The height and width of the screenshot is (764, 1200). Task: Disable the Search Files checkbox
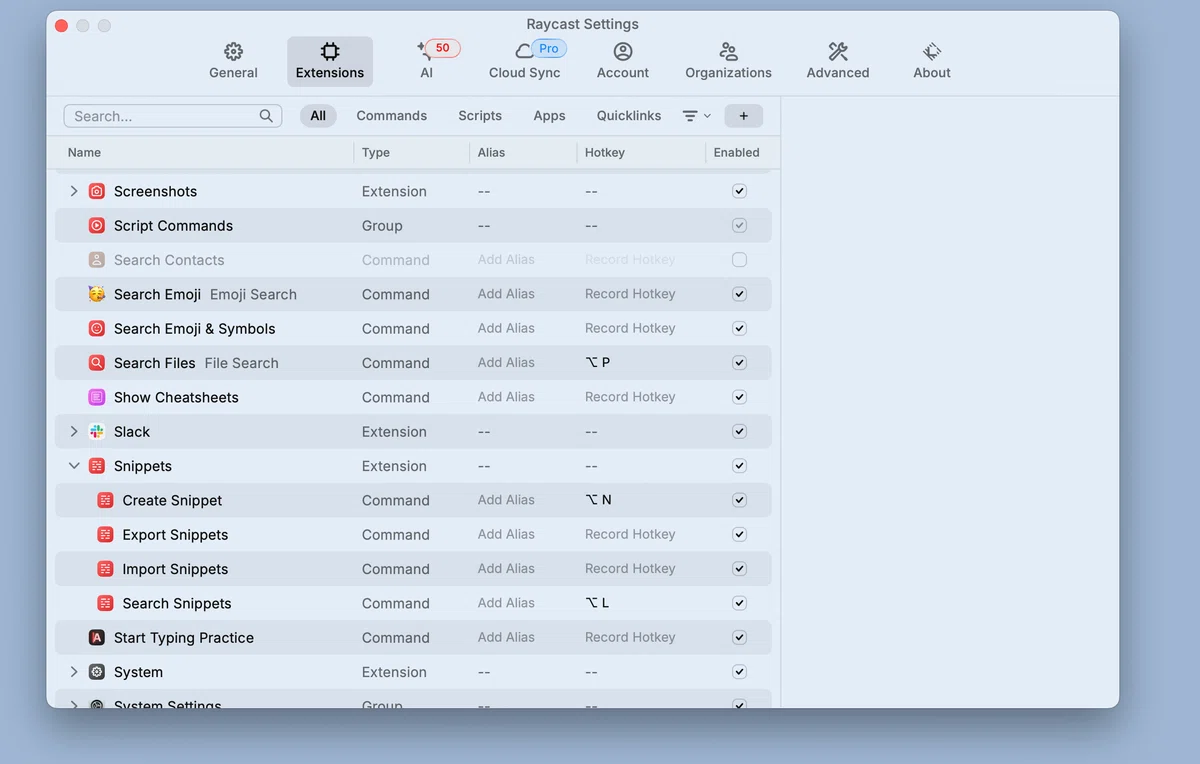[x=739, y=363]
